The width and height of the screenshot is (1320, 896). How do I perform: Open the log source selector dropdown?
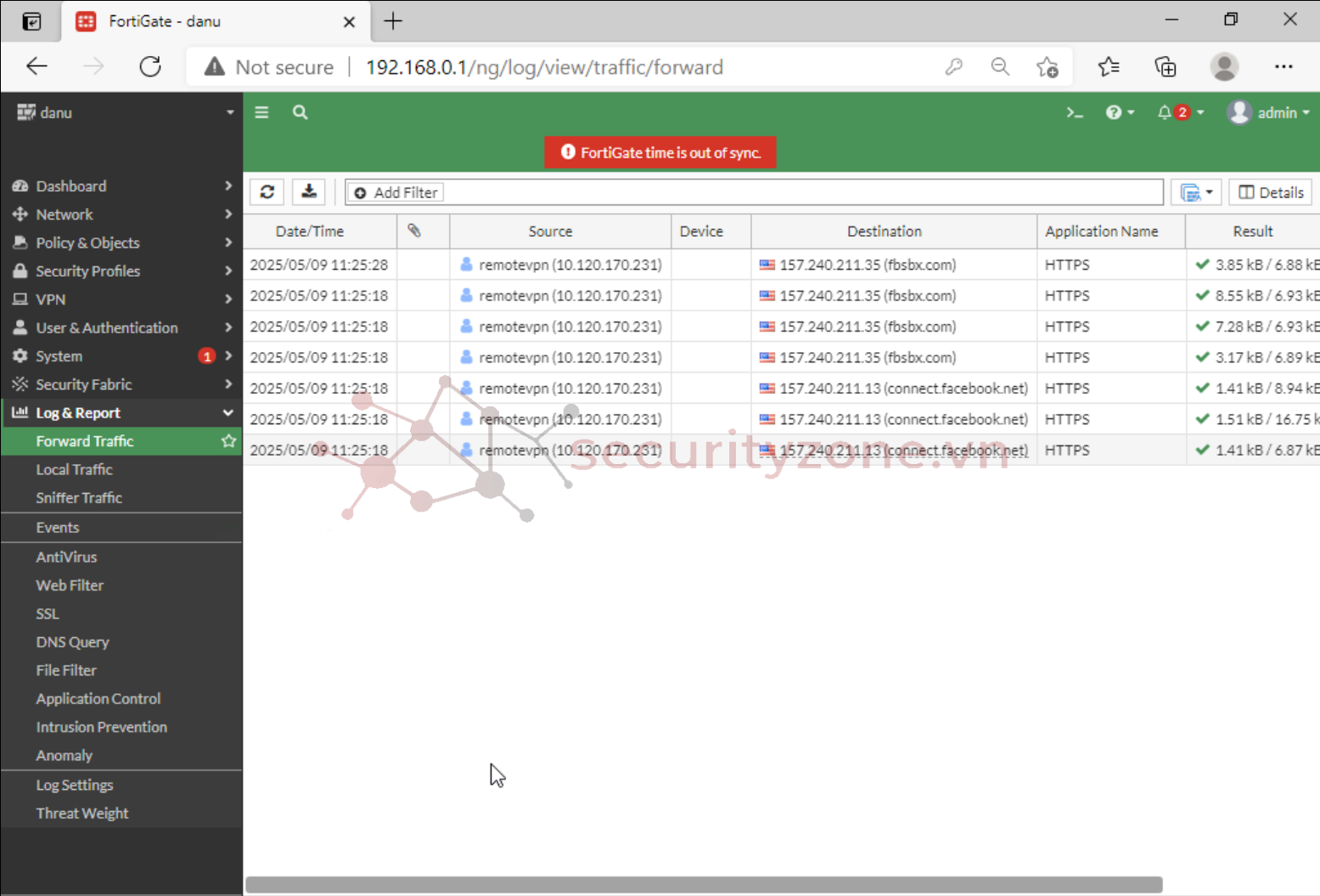coord(1196,193)
